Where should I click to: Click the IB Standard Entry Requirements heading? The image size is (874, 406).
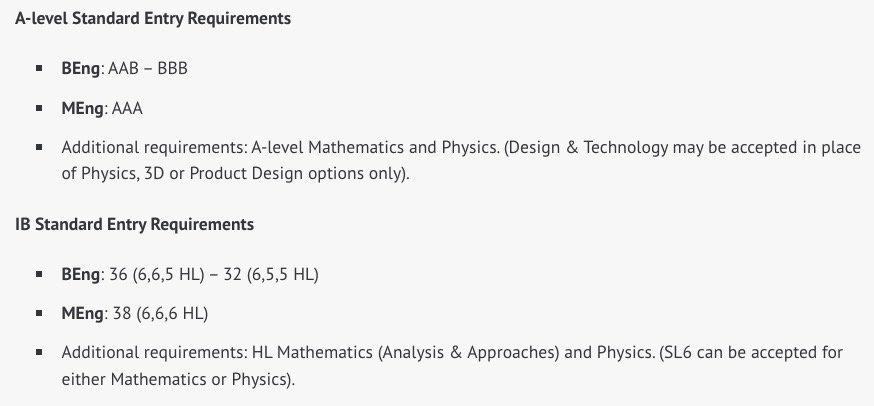[134, 224]
